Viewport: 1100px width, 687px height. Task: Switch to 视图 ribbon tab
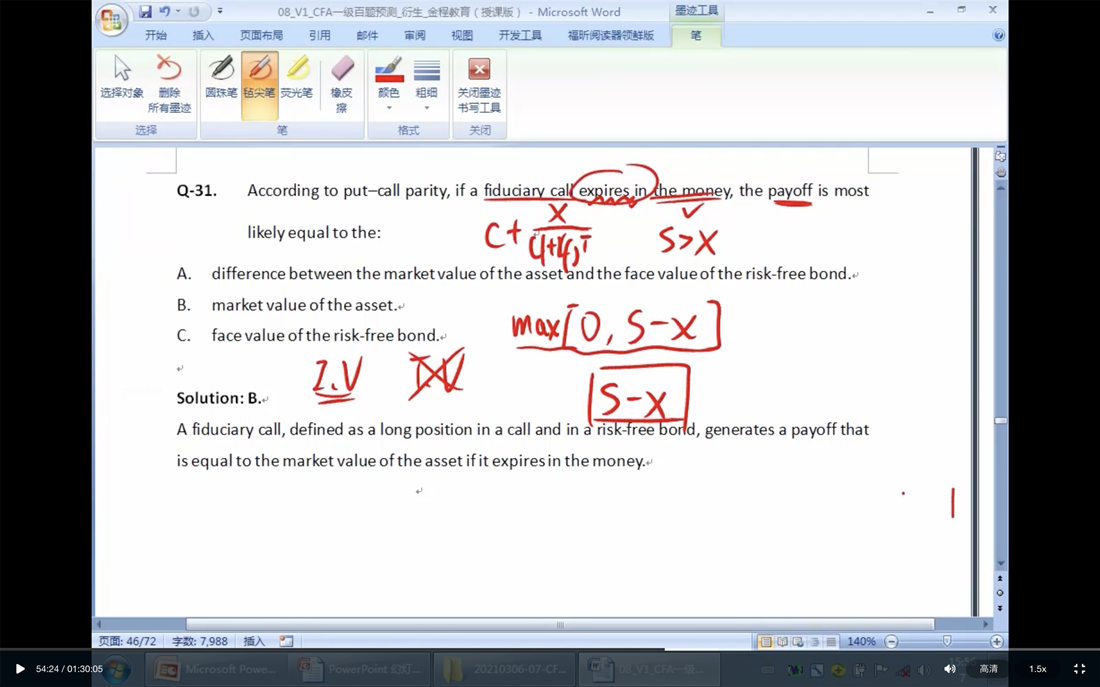[x=462, y=35]
